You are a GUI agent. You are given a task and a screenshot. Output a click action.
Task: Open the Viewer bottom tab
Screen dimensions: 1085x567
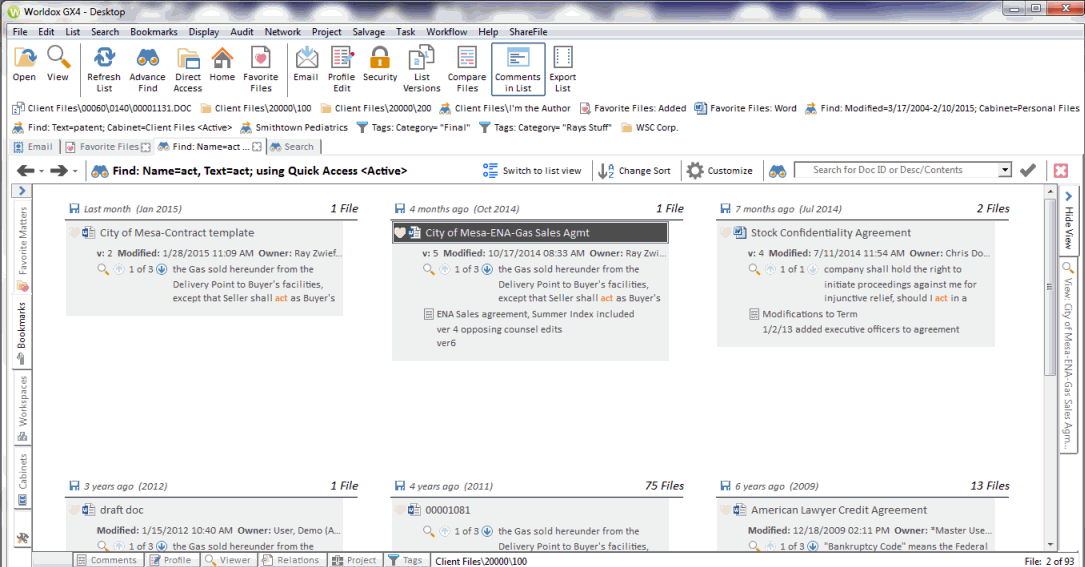click(x=229, y=560)
